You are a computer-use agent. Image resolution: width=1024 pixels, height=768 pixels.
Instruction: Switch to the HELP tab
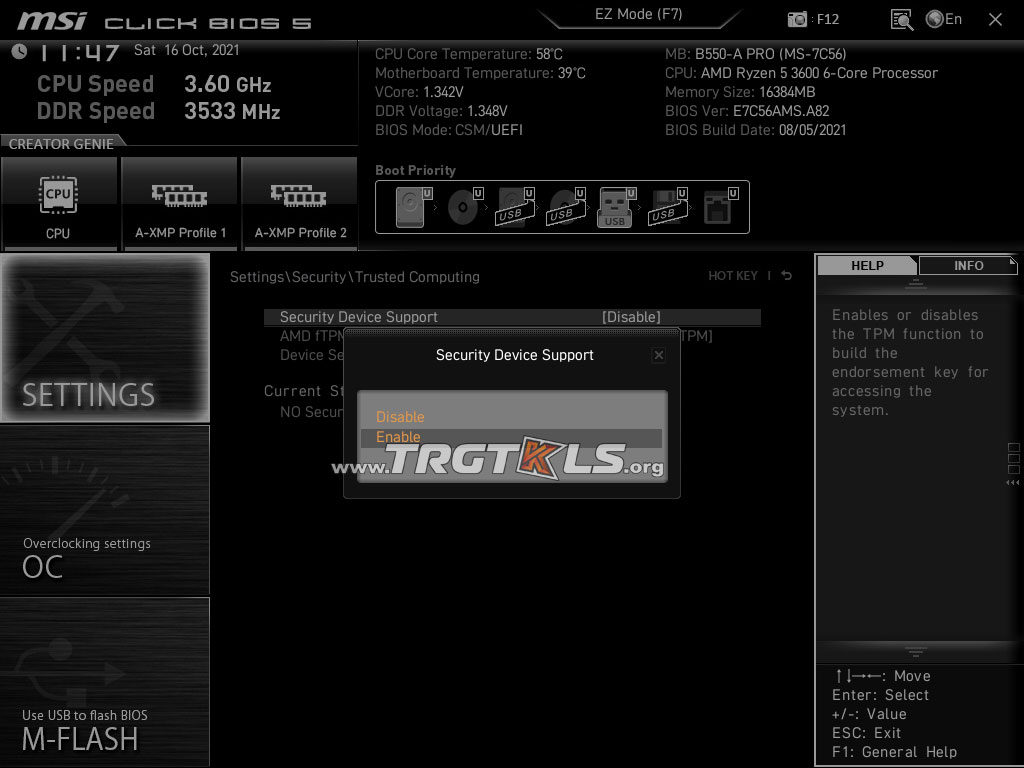tap(866, 266)
